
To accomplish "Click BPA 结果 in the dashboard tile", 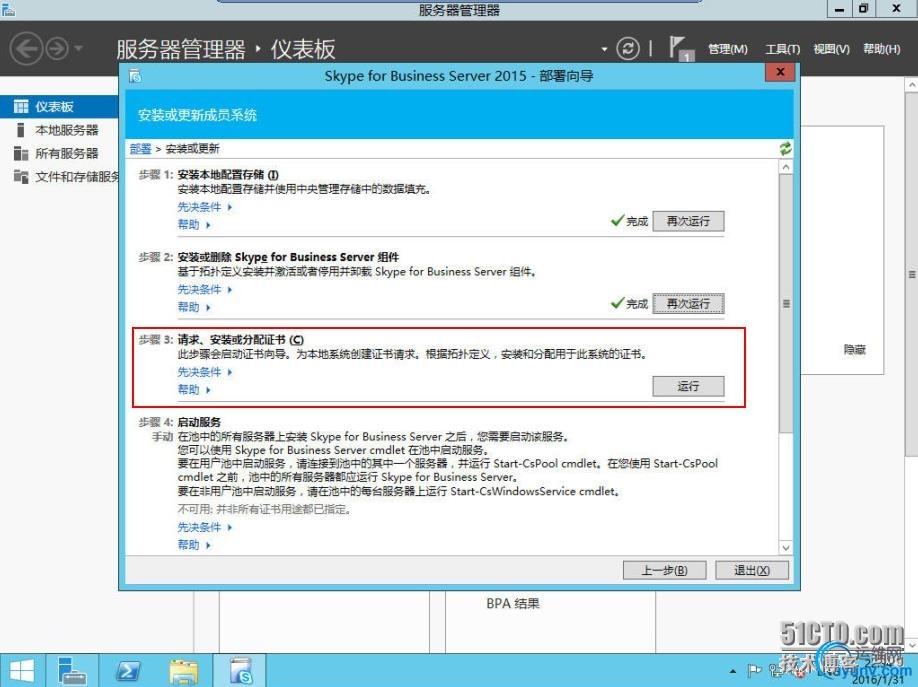I will [513, 603].
